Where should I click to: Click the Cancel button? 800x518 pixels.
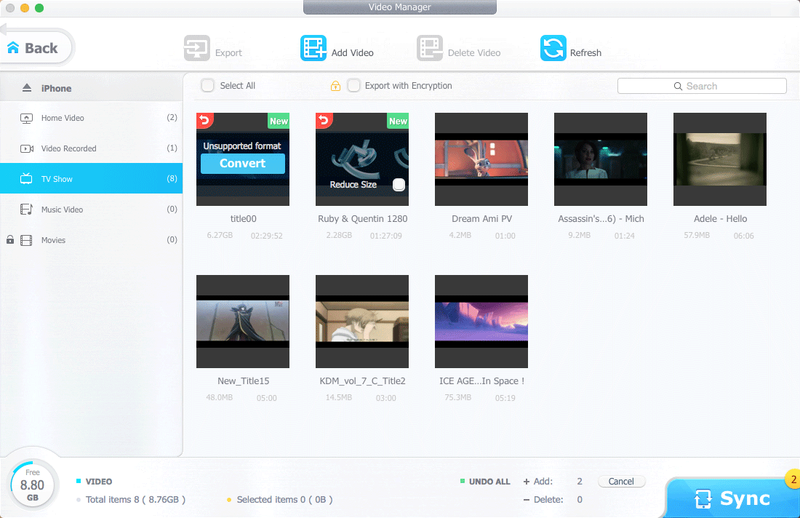621,481
